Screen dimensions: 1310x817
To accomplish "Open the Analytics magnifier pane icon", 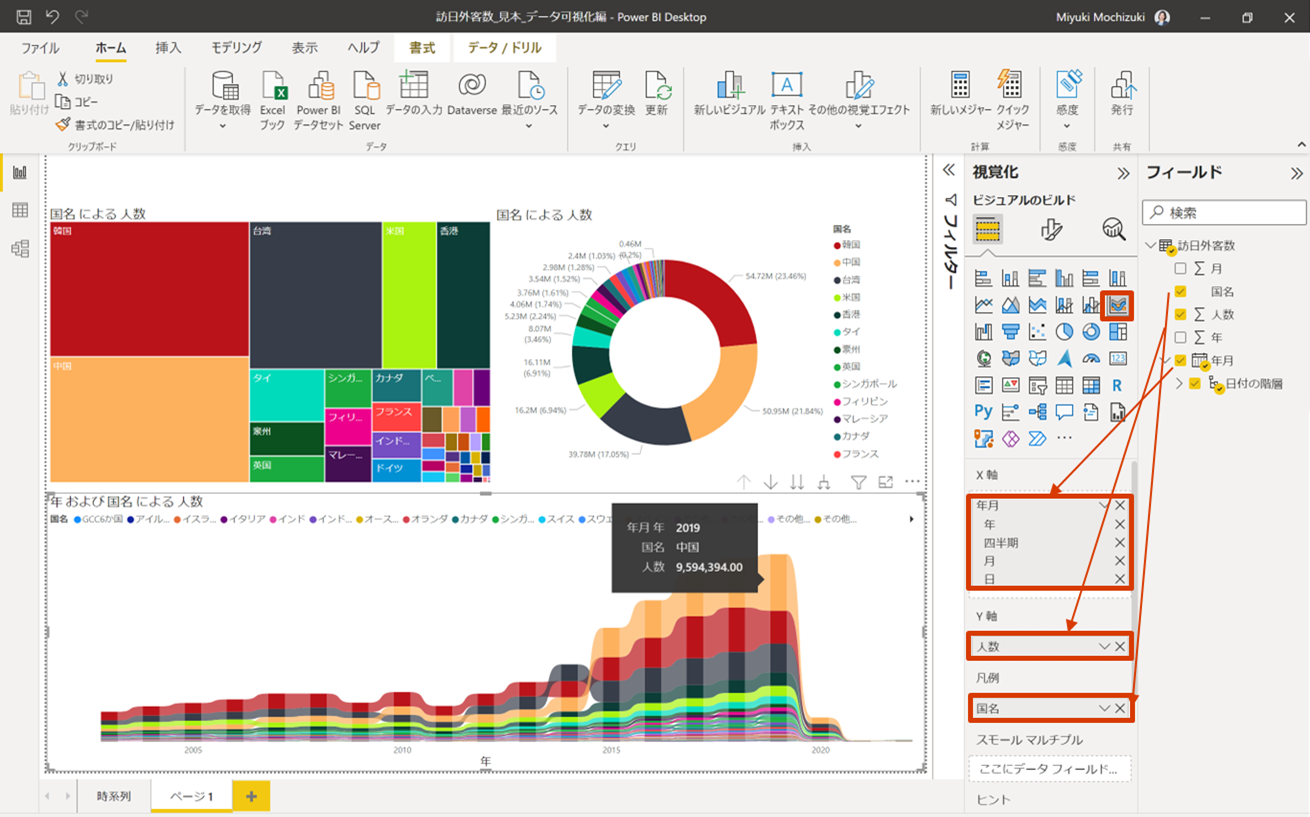I will [1114, 229].
